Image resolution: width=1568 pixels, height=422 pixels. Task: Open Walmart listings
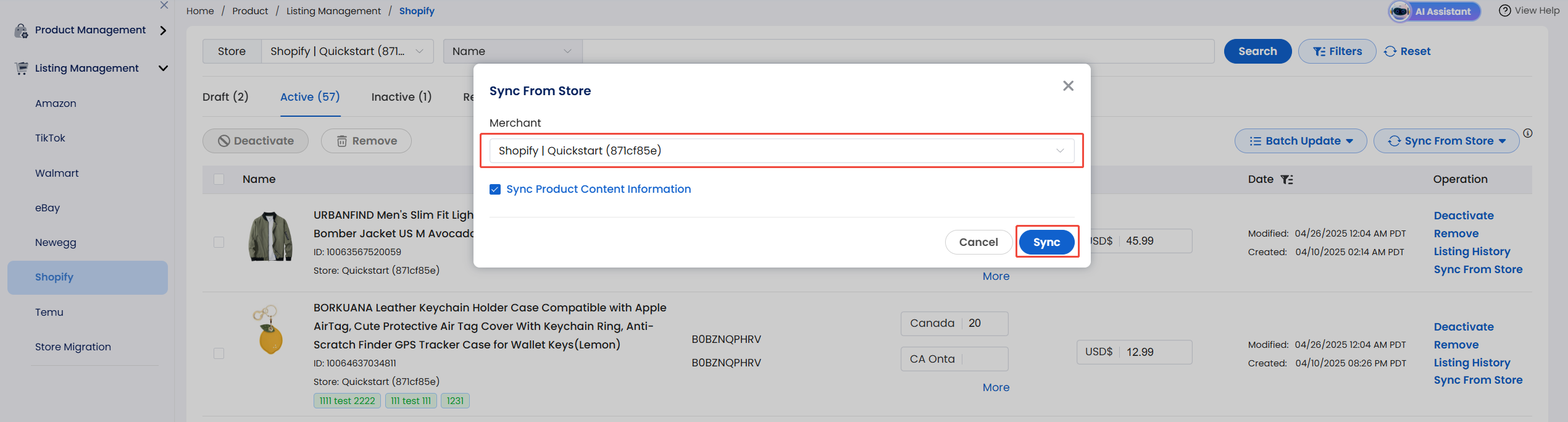pos(57,173)
